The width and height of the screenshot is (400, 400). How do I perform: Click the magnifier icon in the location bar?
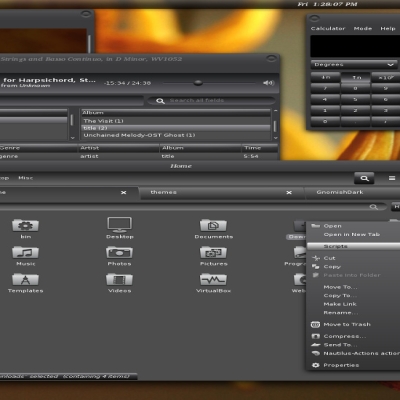[x=374, y=207]
